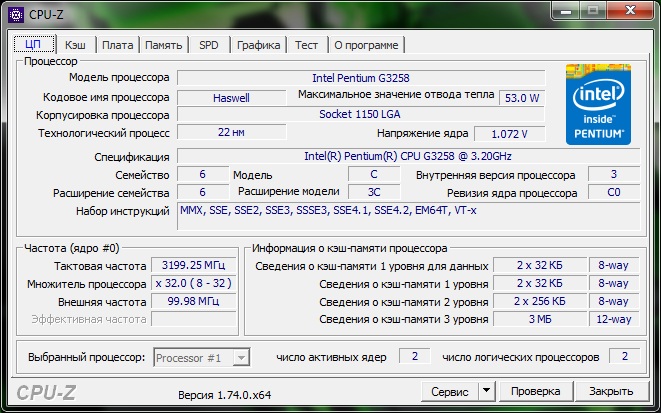Click the specification field with 3.20GHz
Viewport: 661px width, 413px height.
[408, 156]
